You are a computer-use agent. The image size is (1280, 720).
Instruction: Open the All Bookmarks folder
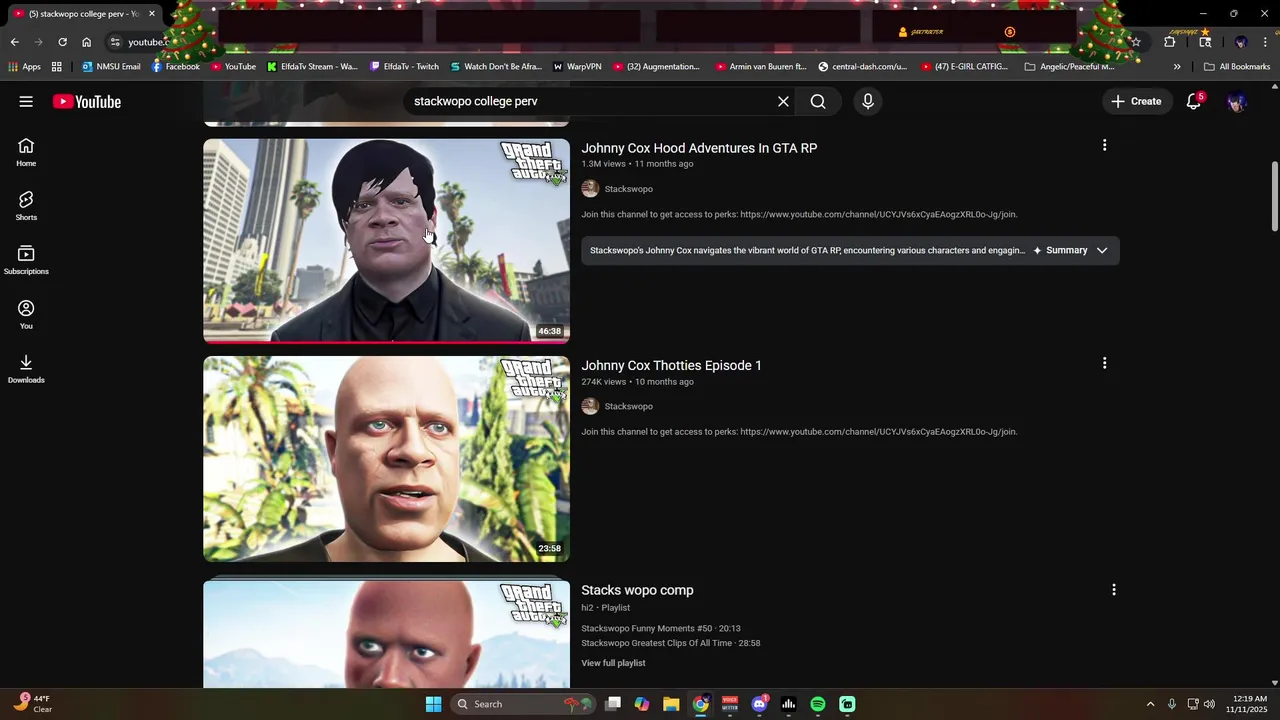coord(1237,67)
